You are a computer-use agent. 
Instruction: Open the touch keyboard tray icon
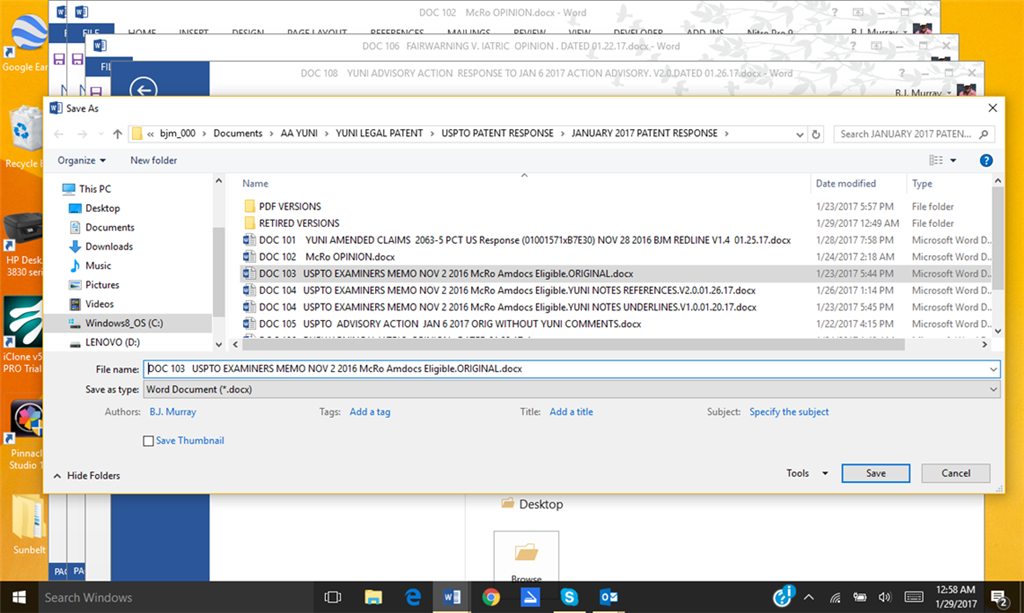914,597
